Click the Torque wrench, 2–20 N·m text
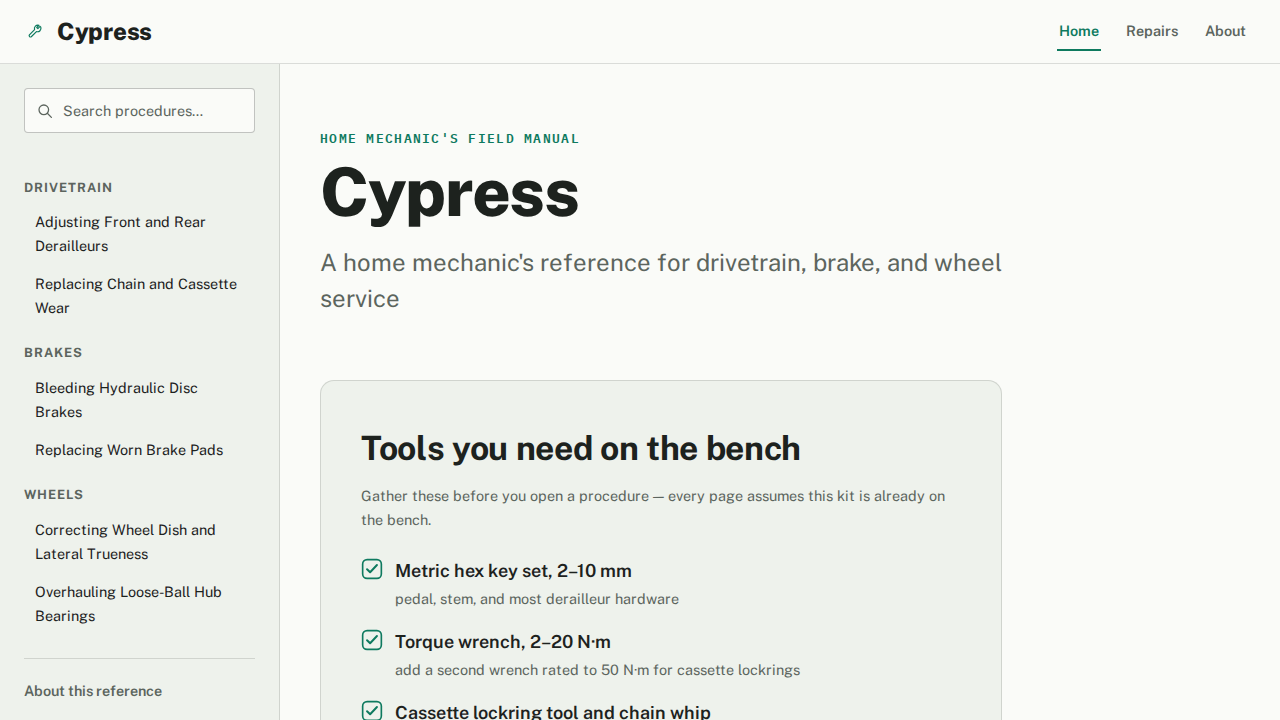Screen dimensions: 1280x720 (x=503, y=642)
